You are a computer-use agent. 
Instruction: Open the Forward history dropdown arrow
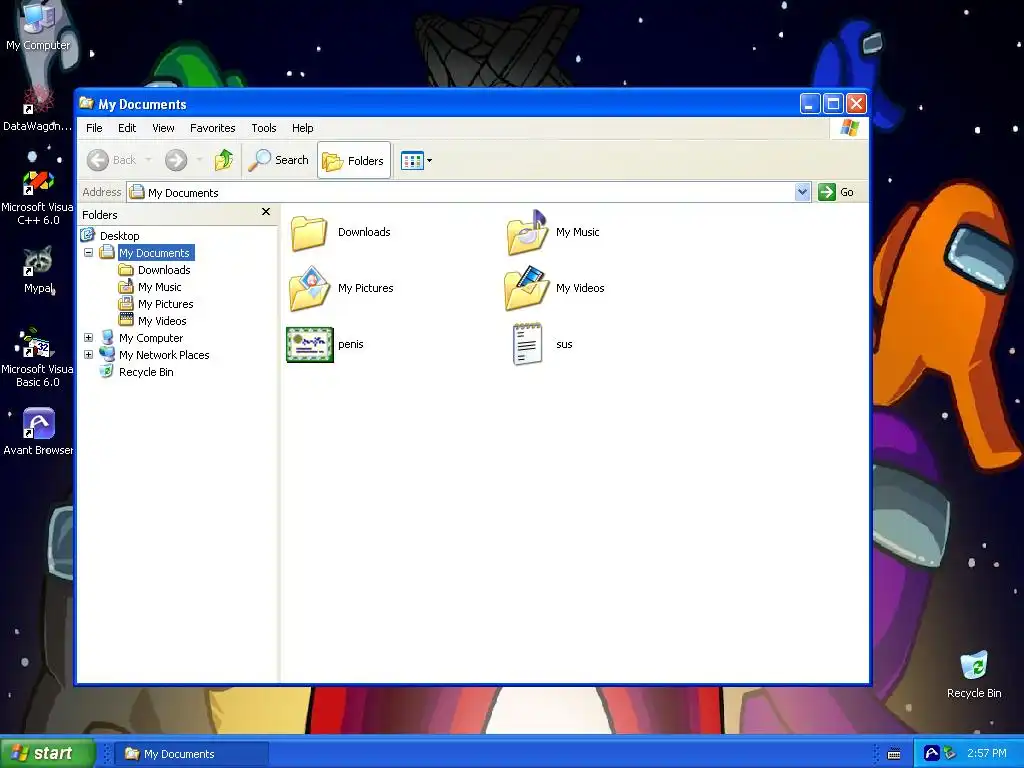click(199, 160)
